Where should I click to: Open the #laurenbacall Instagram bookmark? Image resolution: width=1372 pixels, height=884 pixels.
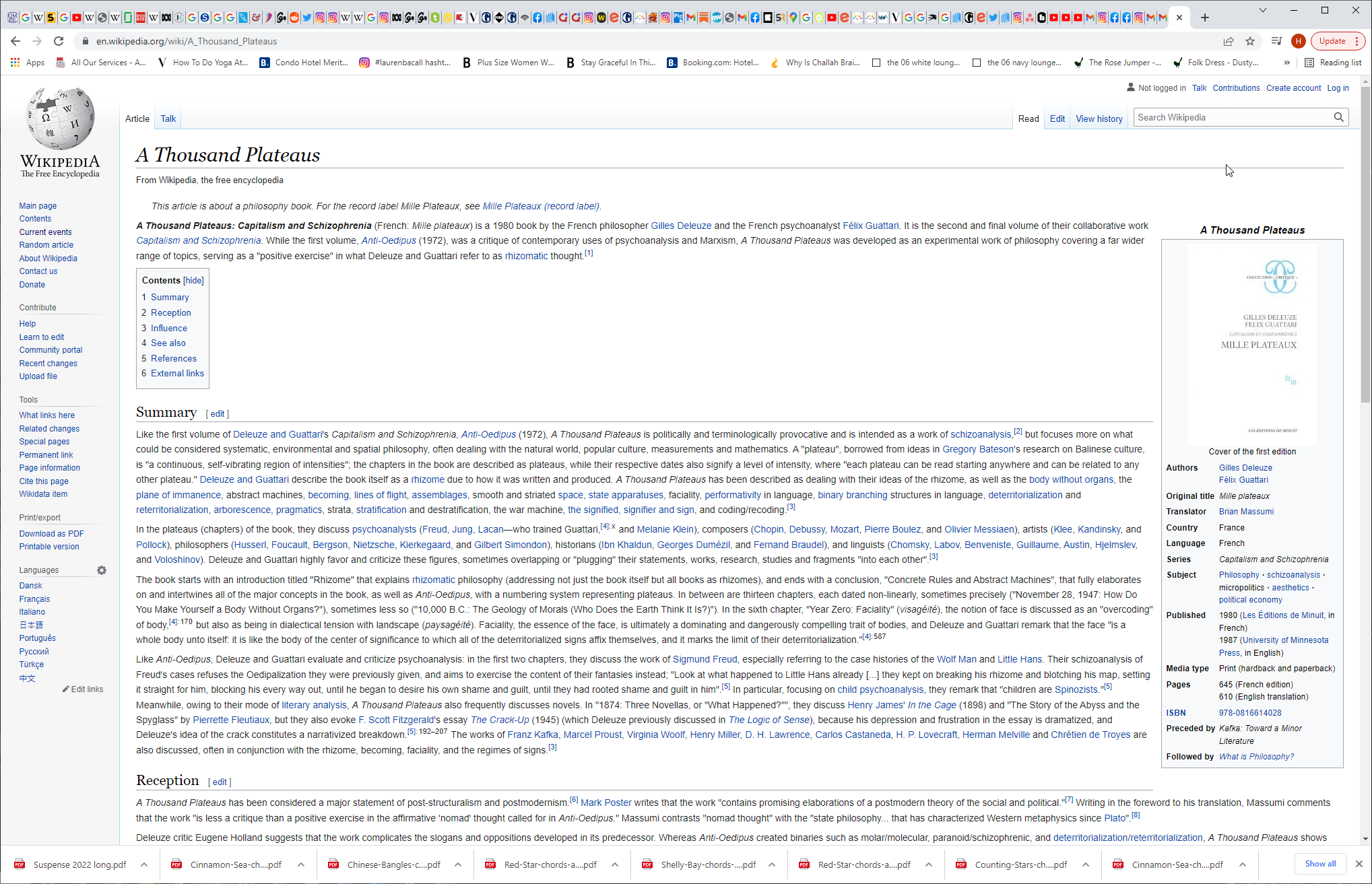point(405,63)
